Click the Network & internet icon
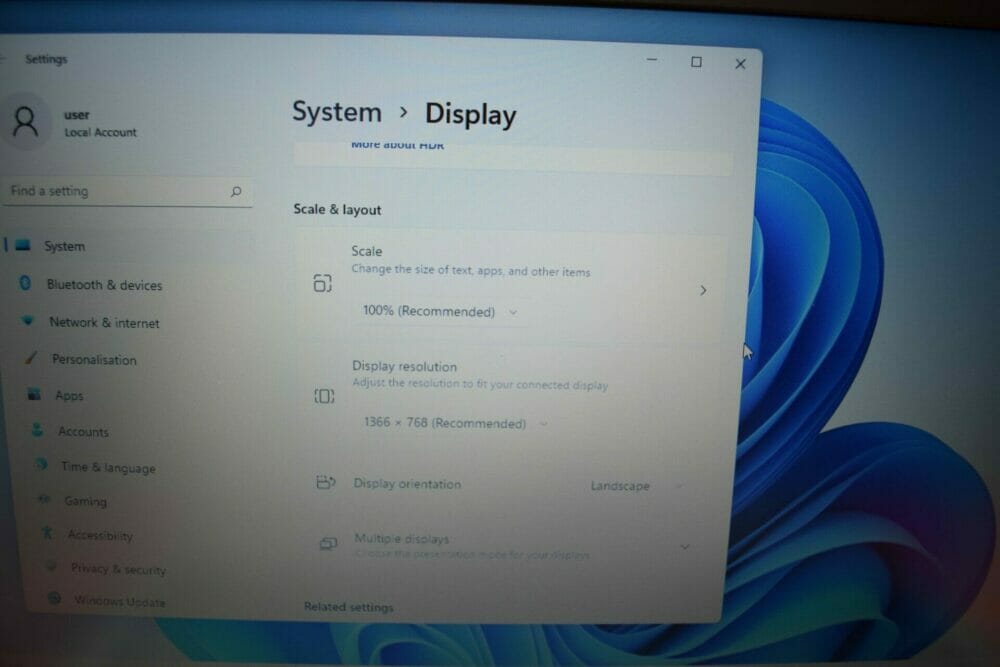 28,320
